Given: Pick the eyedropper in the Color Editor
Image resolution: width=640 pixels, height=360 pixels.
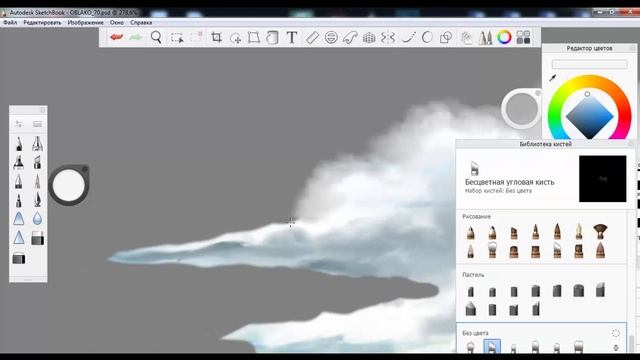Looking at the screenshot, I should pyautogui.click(x=553, y=78).
